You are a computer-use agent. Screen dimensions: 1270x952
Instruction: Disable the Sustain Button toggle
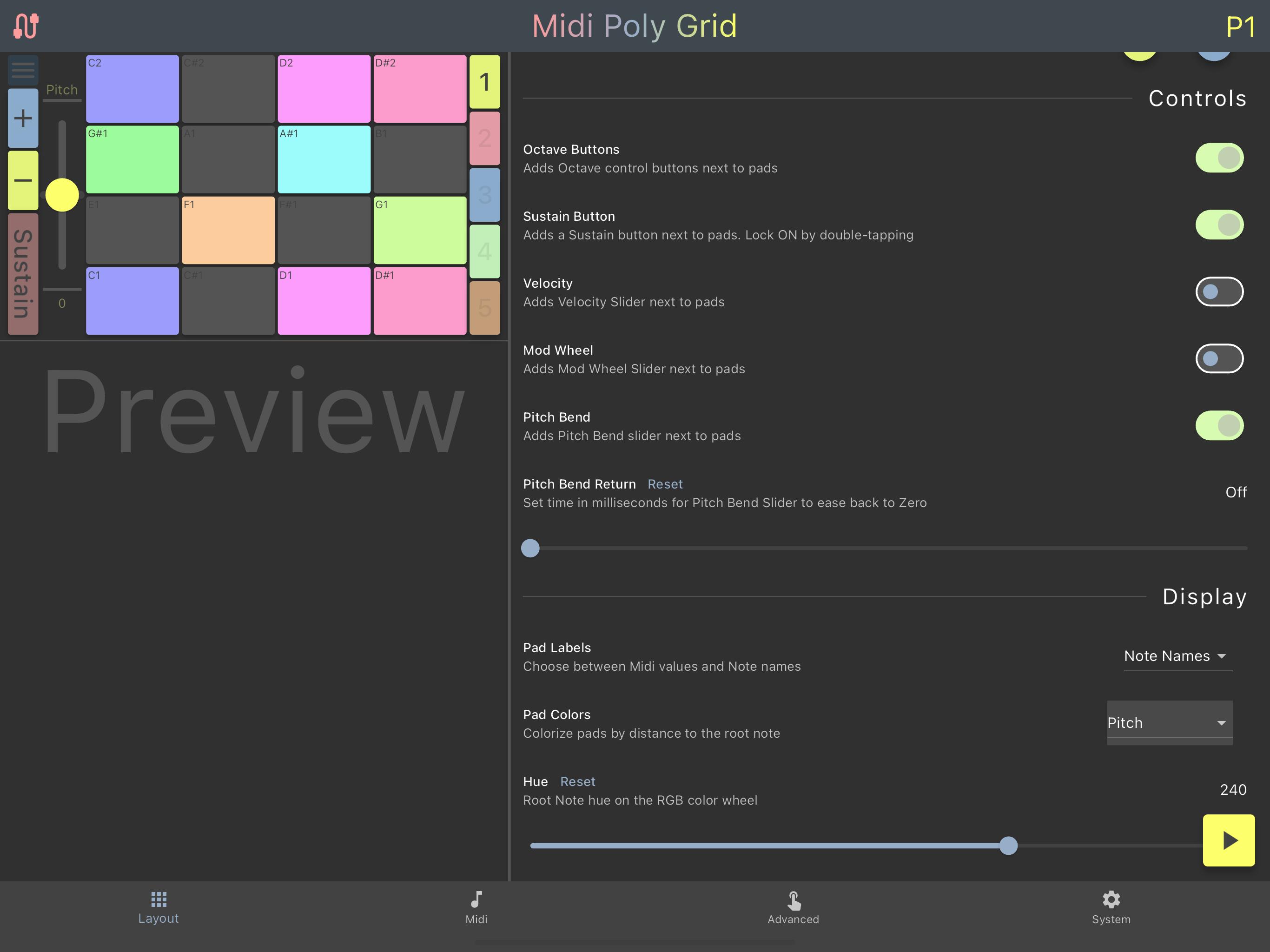[x=1219, y=225]
